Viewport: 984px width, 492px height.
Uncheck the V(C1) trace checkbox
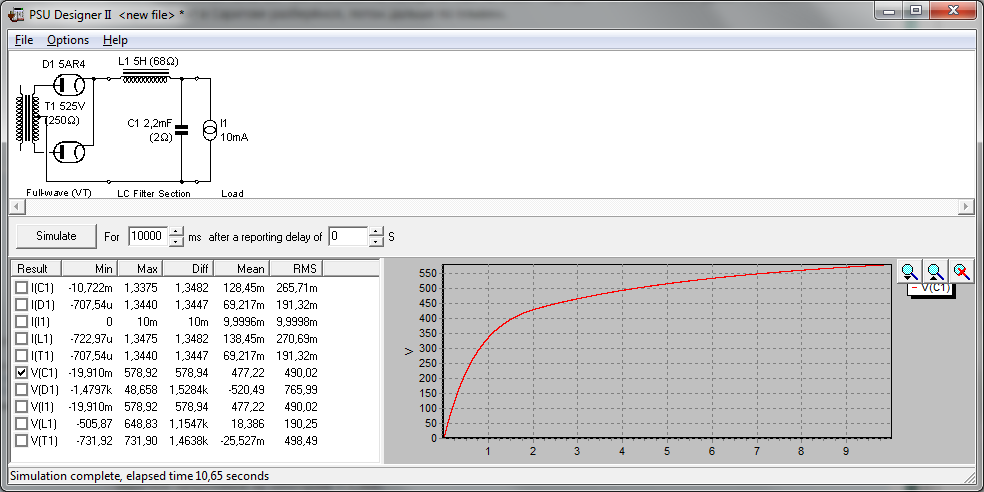(x=22, y=372)
